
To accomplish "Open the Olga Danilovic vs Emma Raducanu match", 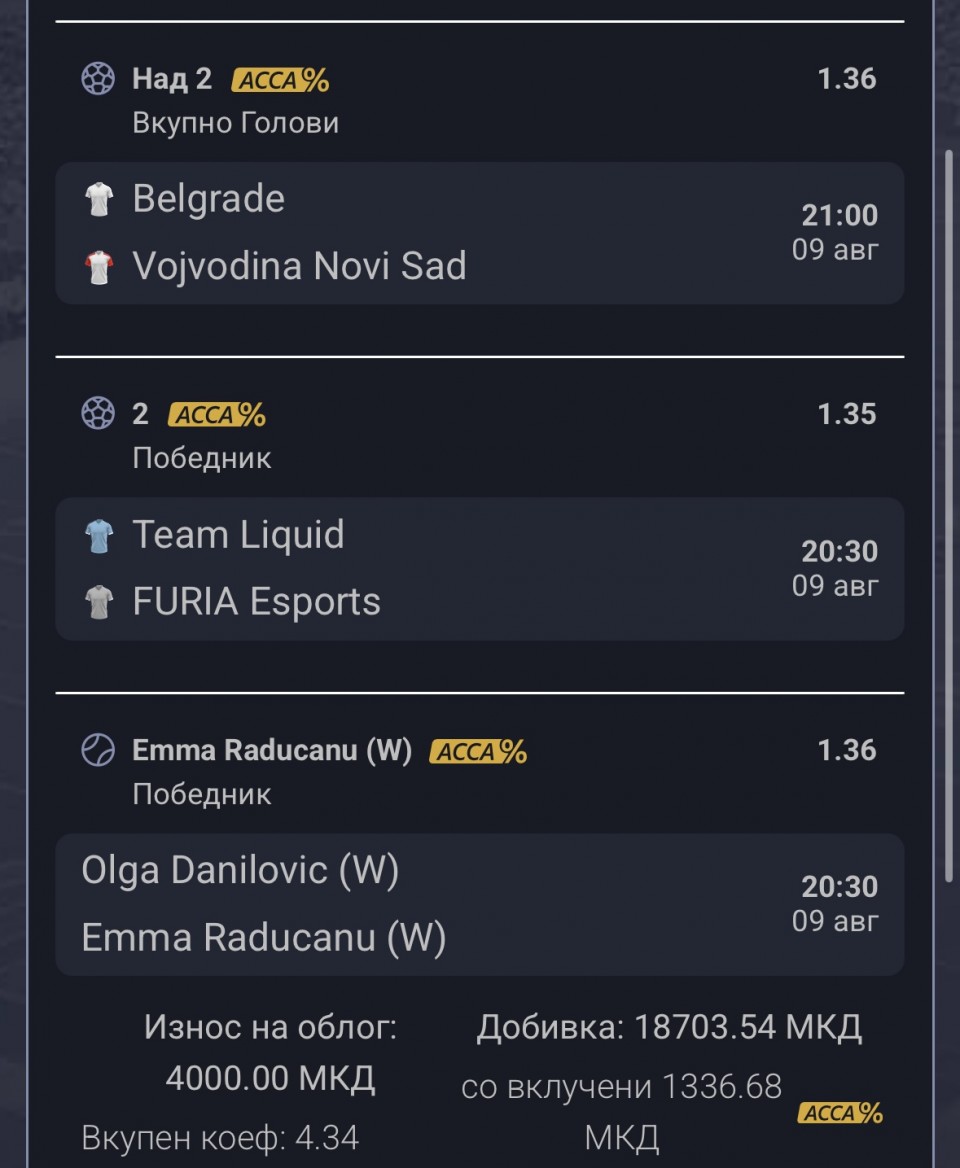I will [480, 904].
